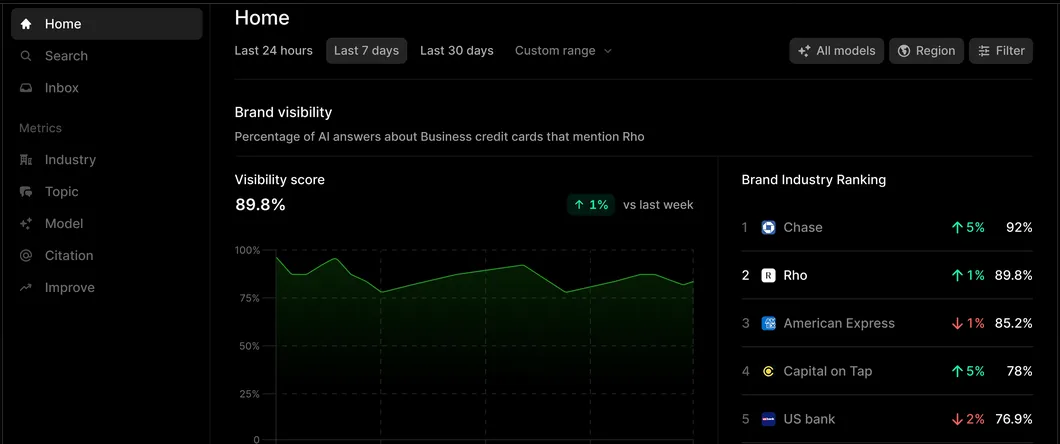The width and height of the screenshot is (1060, 444).
Task: Click the Chase brand logo
Action: coord(768,227)
